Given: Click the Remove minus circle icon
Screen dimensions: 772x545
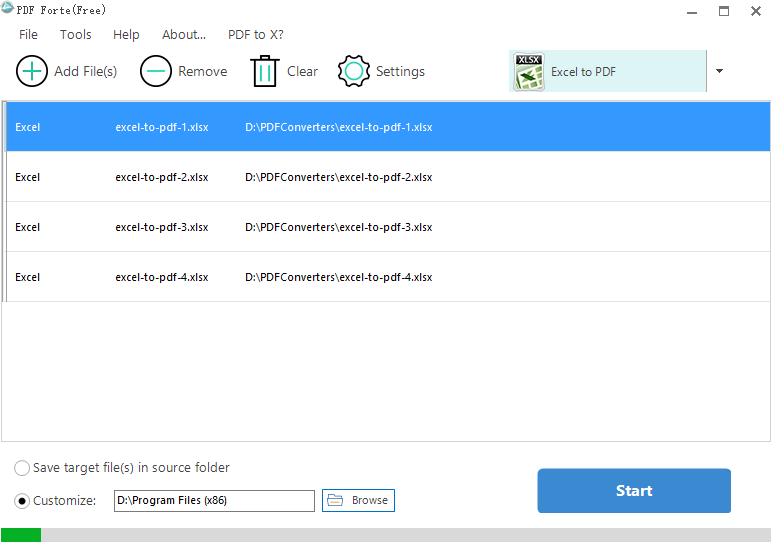Looking at the screenshot, I should pos(156,71).
